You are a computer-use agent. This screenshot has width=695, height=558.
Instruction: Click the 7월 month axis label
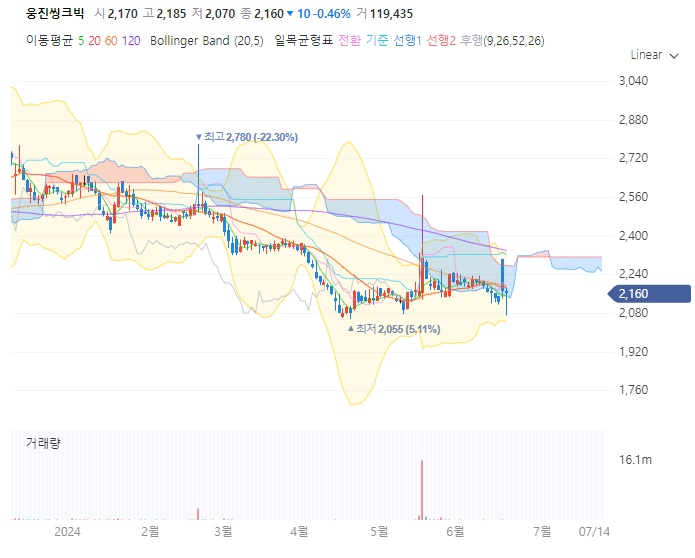click(x=543, y=531)
